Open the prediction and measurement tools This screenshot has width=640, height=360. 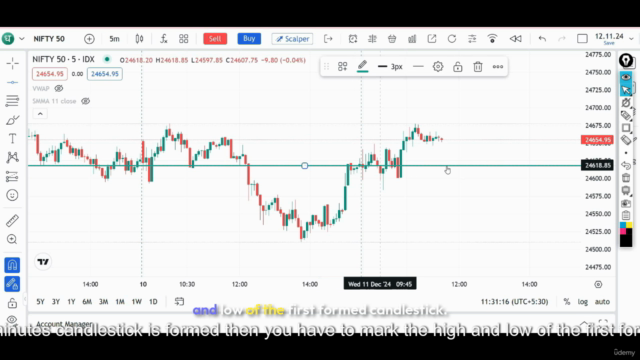point(12,176)
